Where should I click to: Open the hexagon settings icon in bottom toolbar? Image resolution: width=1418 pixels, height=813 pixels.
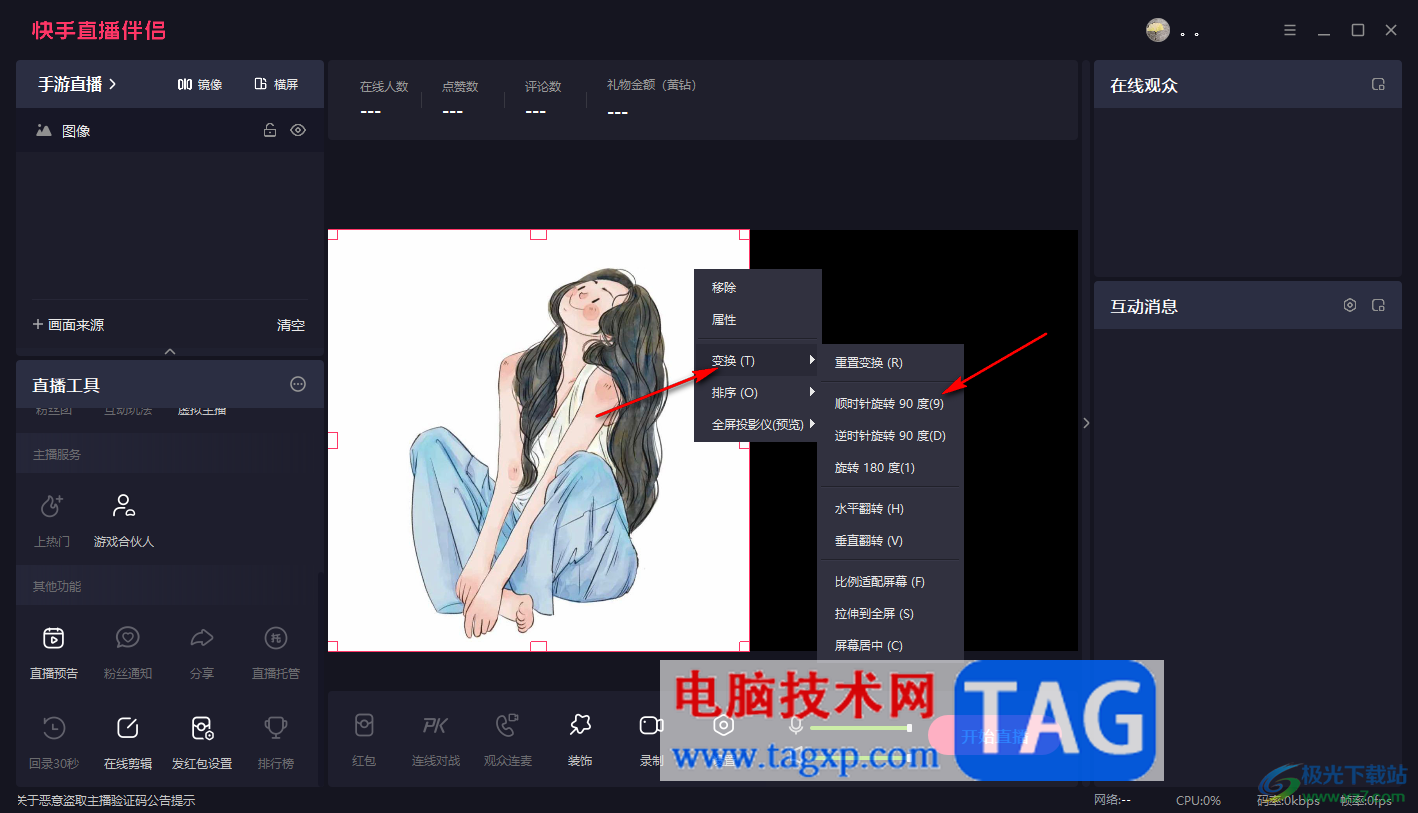tap(723, 726)
